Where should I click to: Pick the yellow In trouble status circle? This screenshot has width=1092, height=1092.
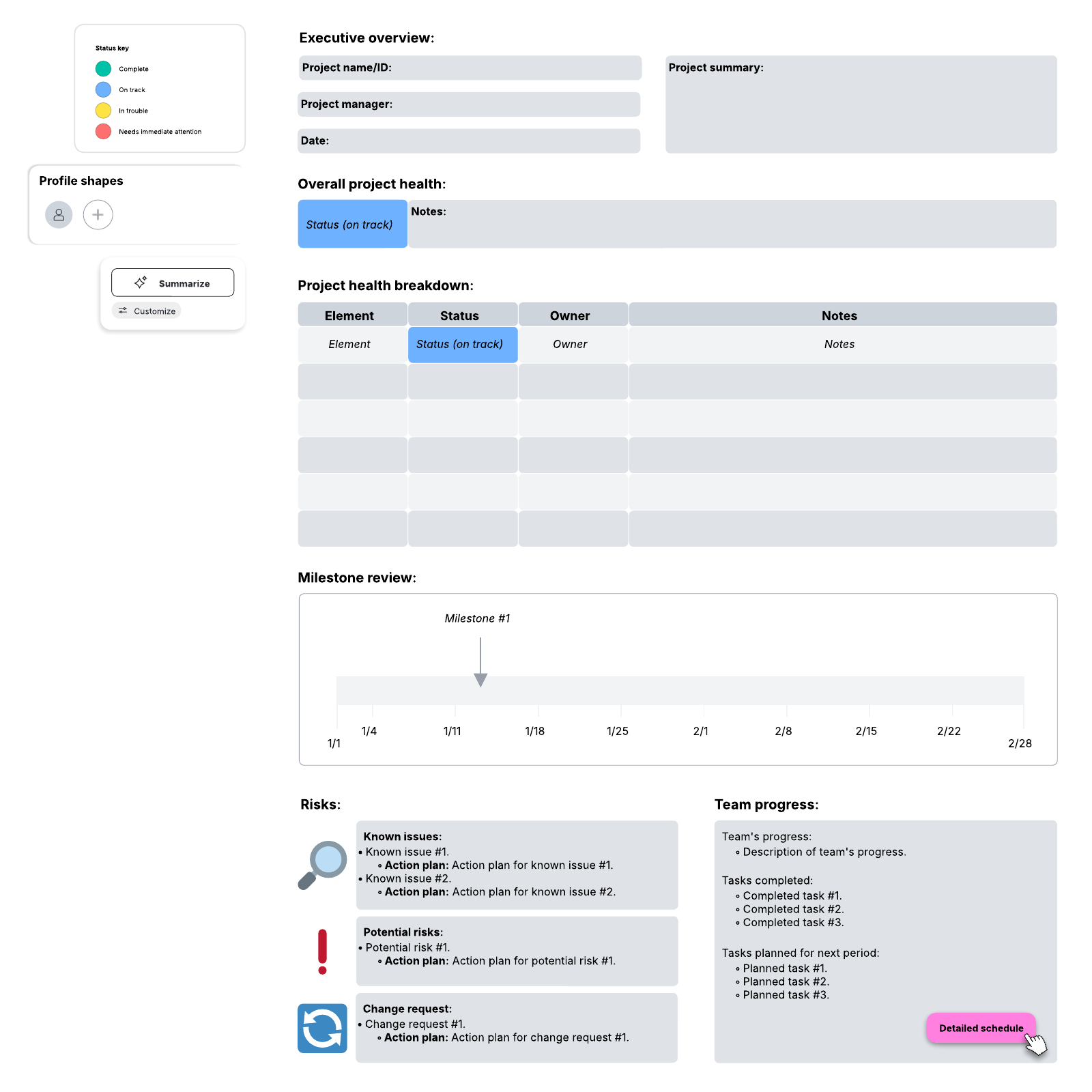point(103,111)
